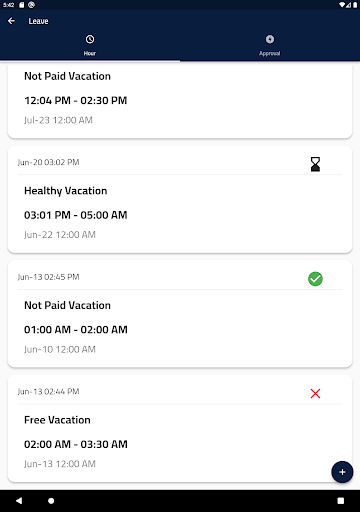Open the Not Paid Vacation 01:00 AM entry
The width and height of the screenshot is (360, 512).
(x=180, y=314)
